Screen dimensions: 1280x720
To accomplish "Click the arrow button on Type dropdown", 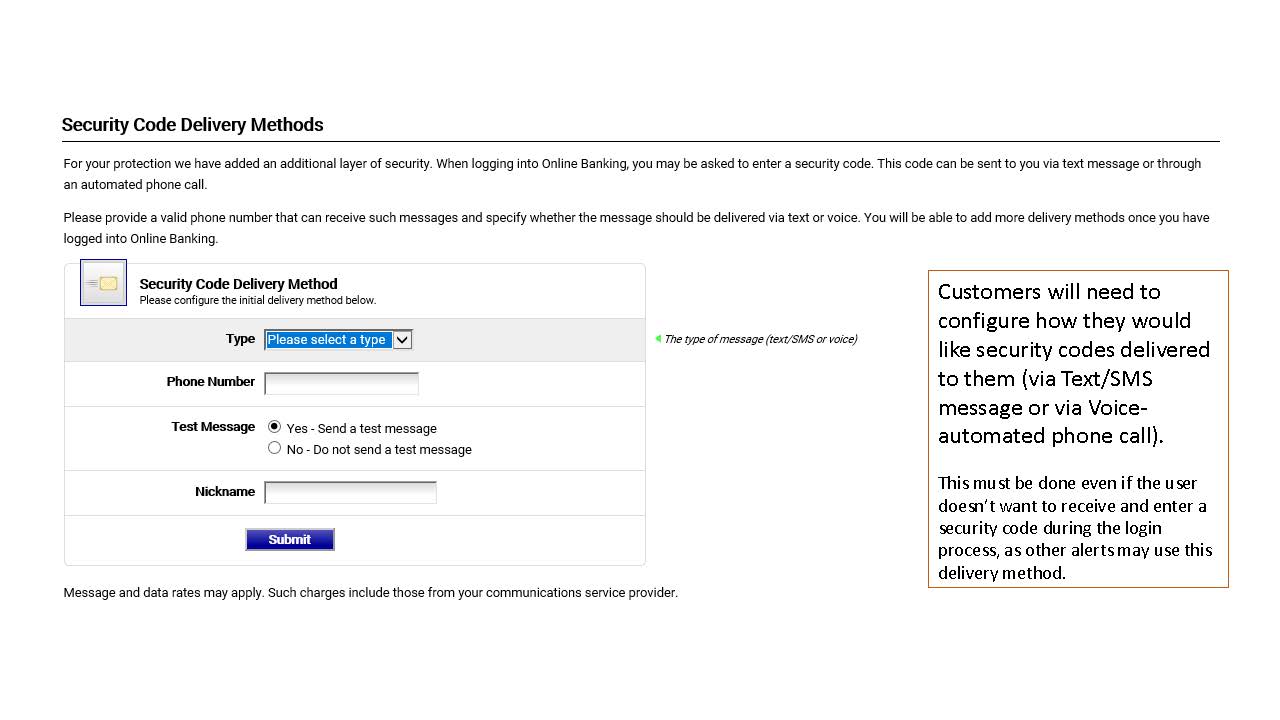I will (x=402, y=340).
